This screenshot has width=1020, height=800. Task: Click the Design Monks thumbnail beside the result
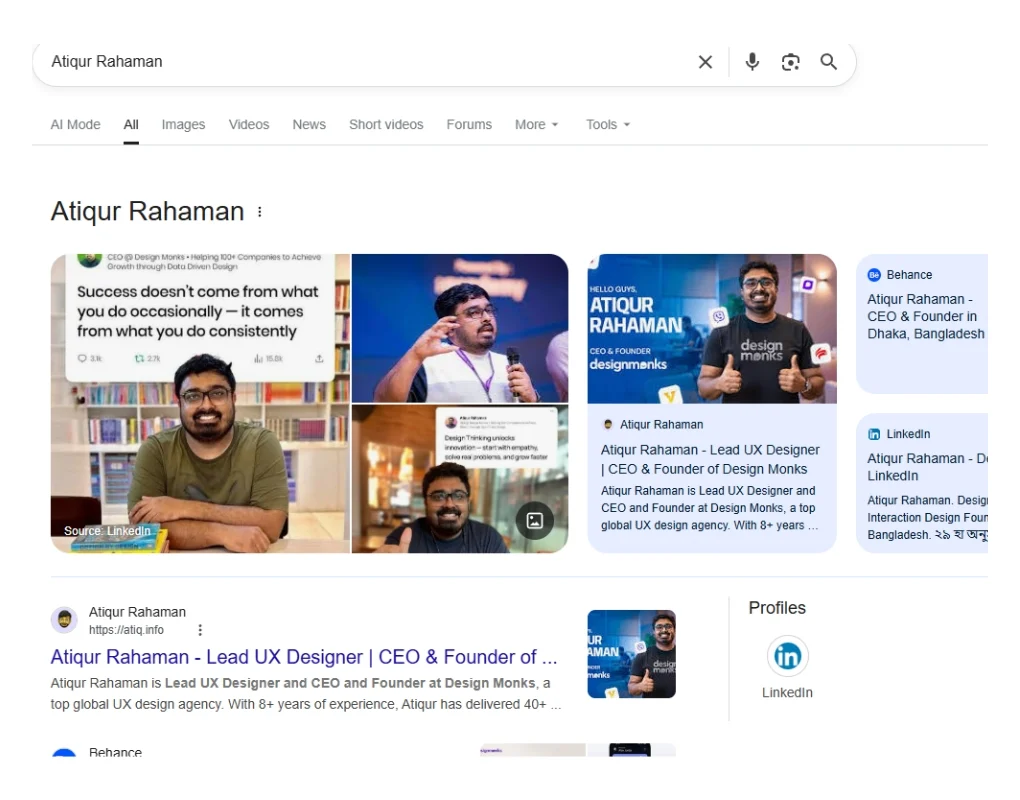click(631, 654)
